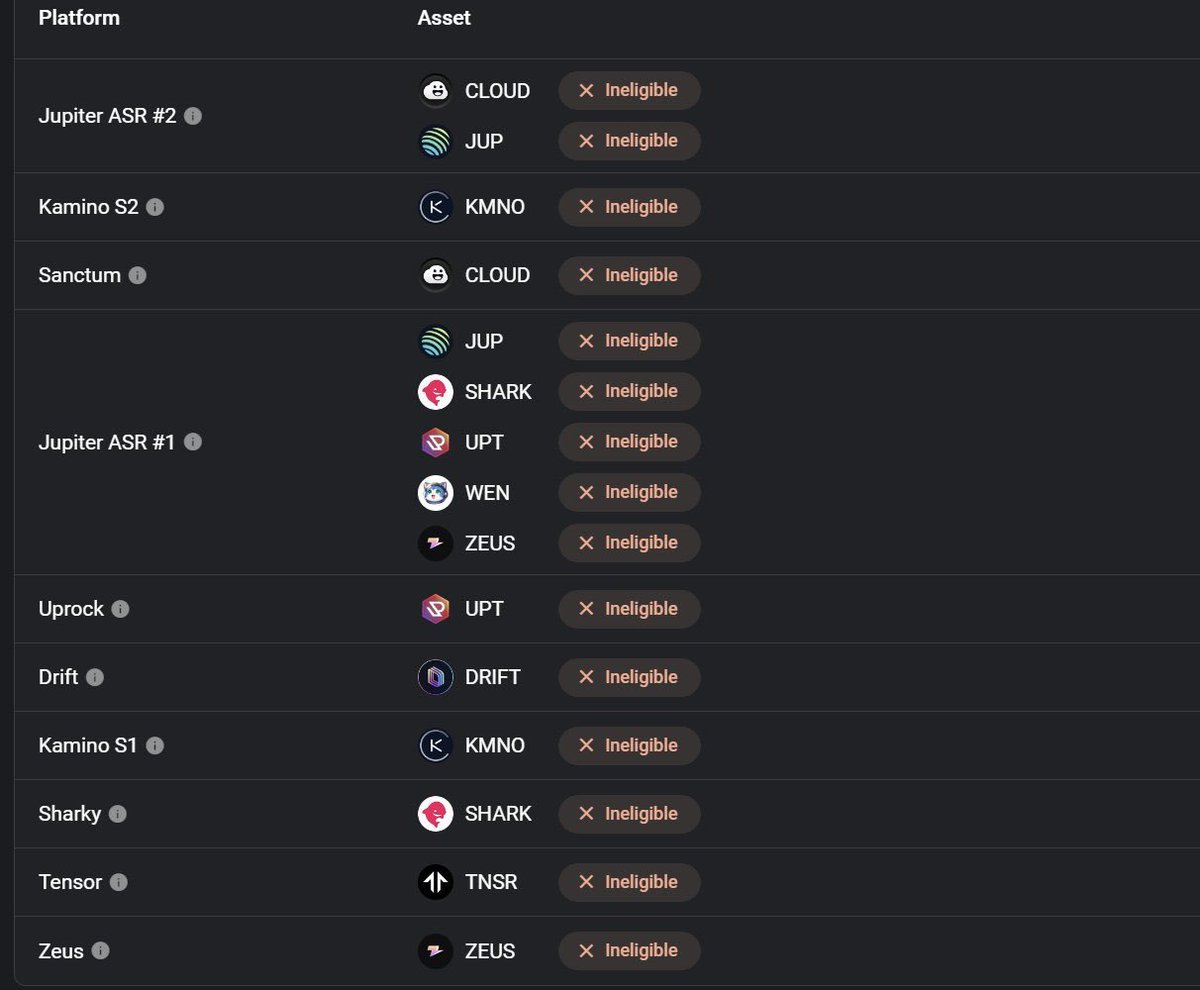This screenshot has width=1200, height=990.
Task: Click the Platform column header
Action: tap(79, 18)
